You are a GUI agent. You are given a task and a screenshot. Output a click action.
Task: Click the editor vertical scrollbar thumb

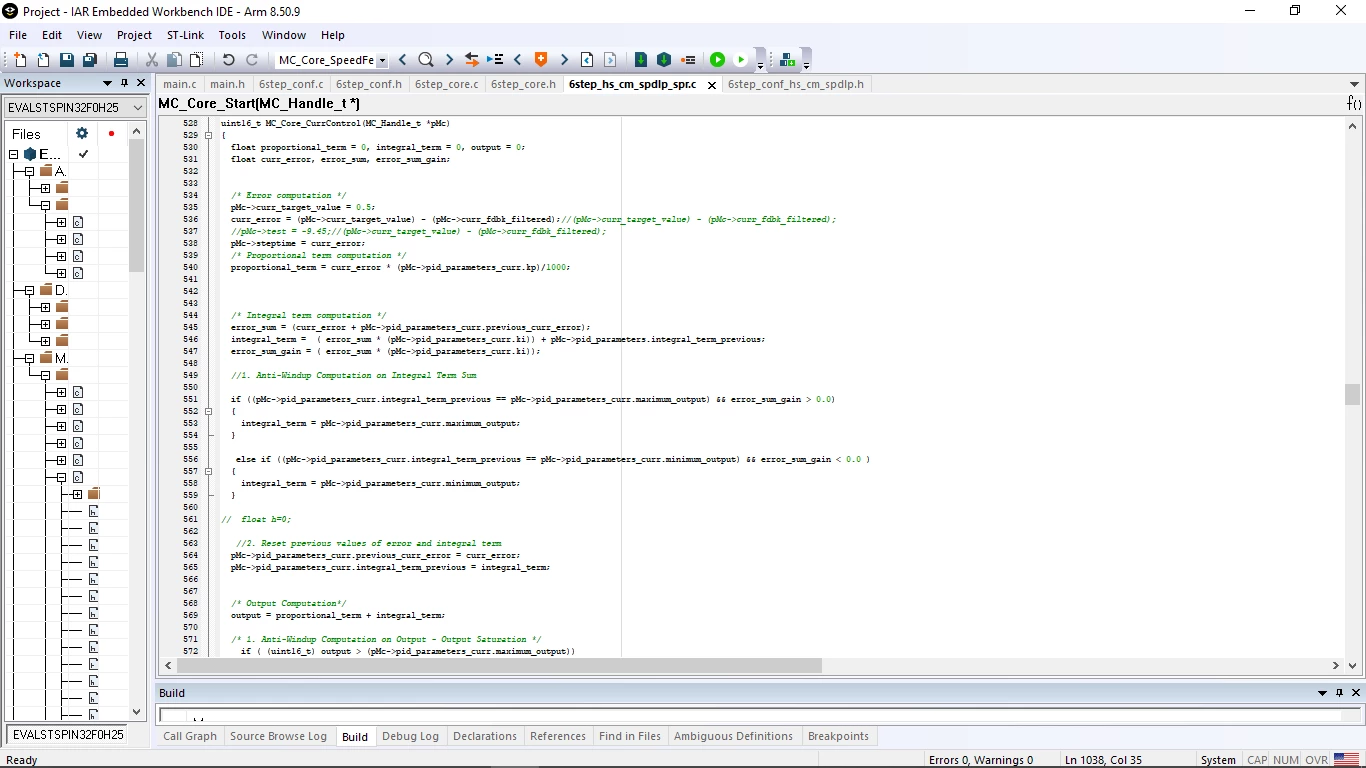pyautogui.click(x=1353, y=394)
